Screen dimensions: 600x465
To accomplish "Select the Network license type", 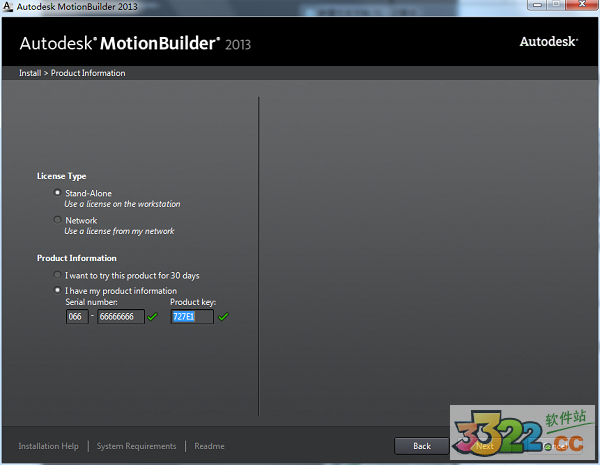I will click(x=57, y=220).
